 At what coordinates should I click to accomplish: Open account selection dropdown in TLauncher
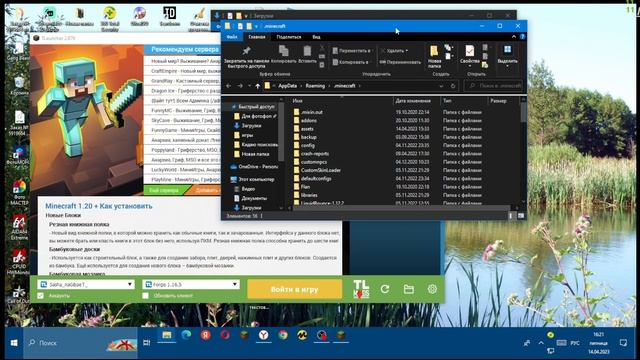coord(86,284)
